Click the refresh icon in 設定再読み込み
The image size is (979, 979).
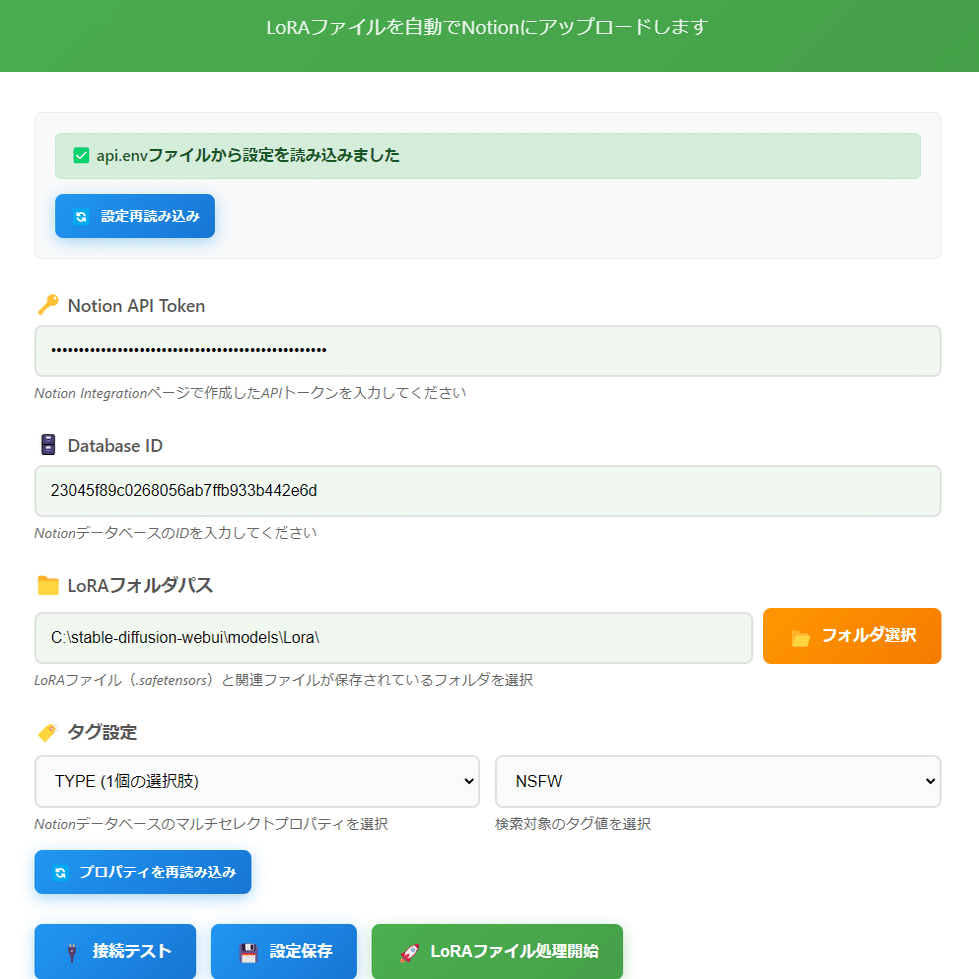(81, 217)
